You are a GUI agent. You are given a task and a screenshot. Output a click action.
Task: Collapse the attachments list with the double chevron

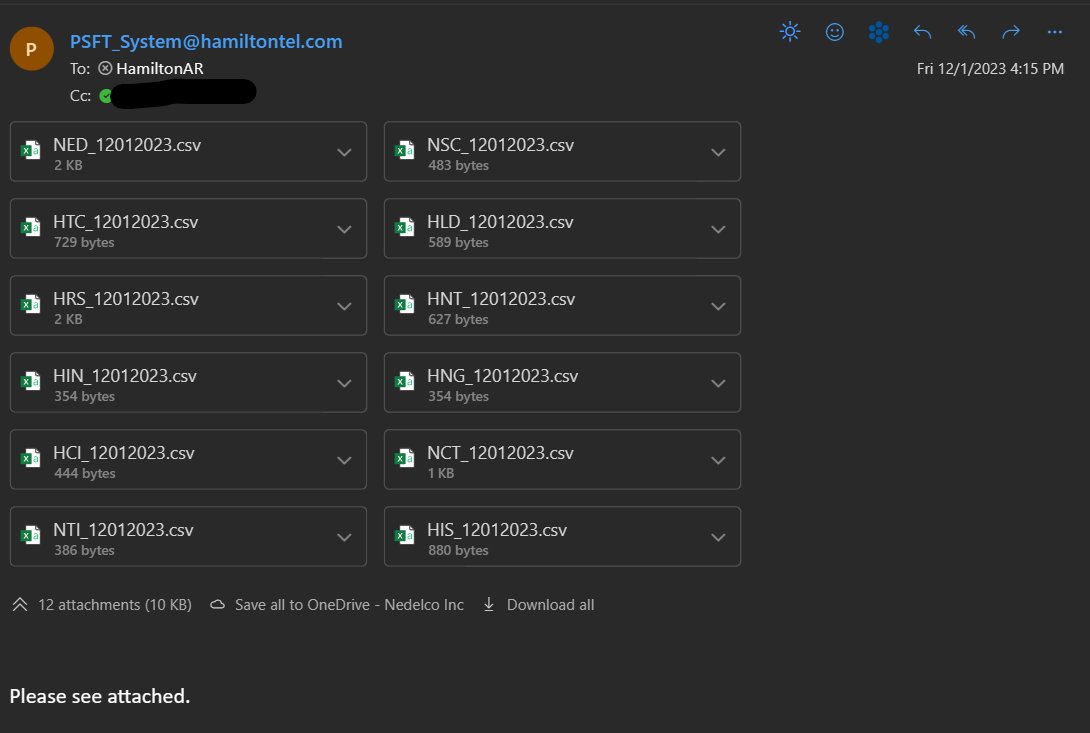(19, 604)
